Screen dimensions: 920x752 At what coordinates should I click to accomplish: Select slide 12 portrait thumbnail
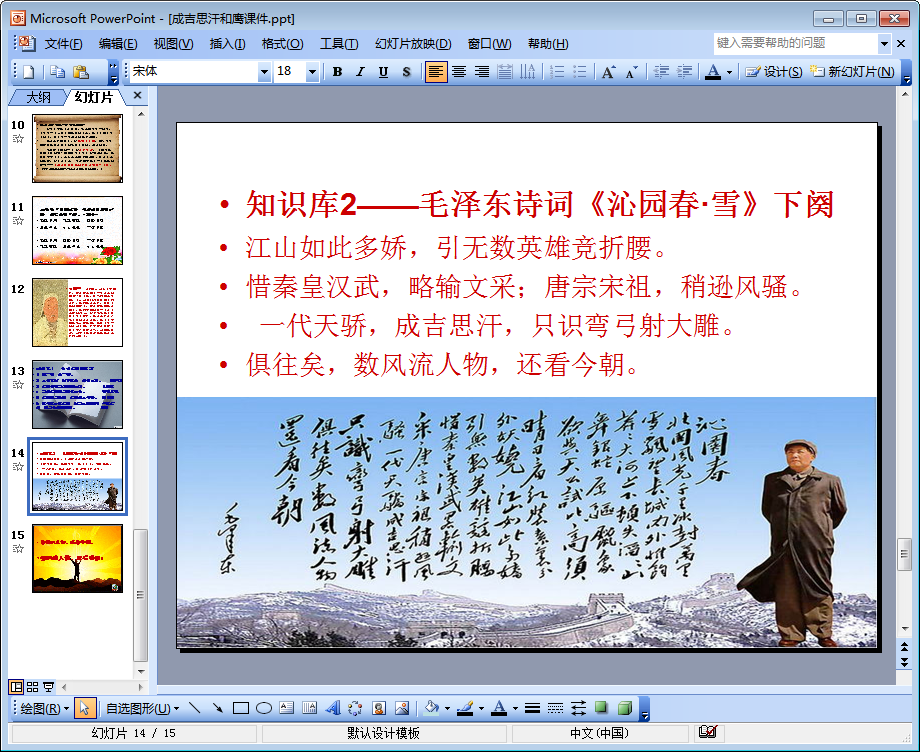pos(77,313)
